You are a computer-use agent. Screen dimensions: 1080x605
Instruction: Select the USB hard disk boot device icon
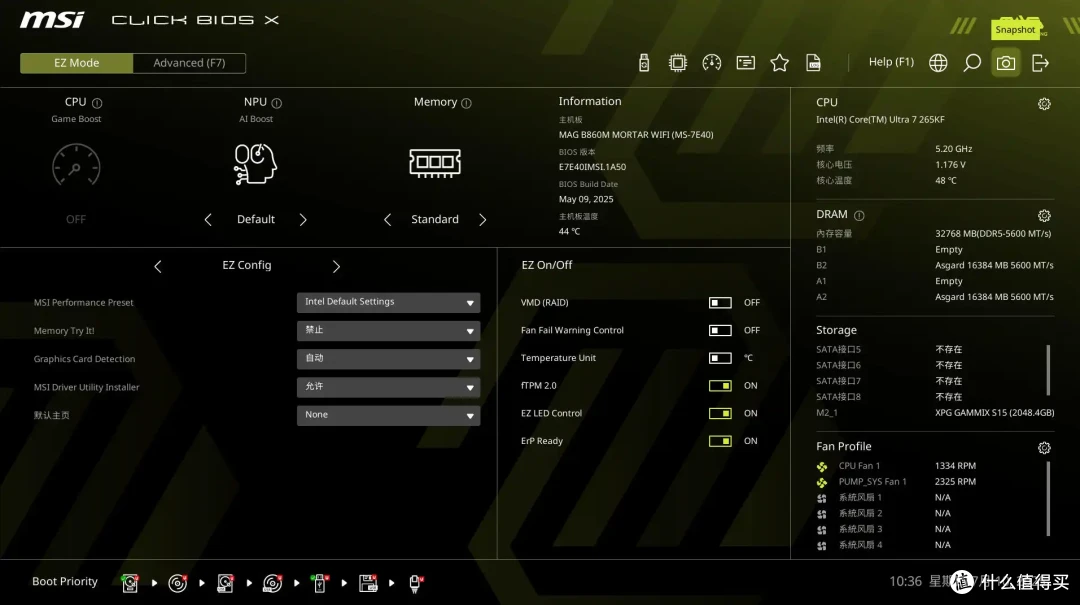tap(225, 583)
